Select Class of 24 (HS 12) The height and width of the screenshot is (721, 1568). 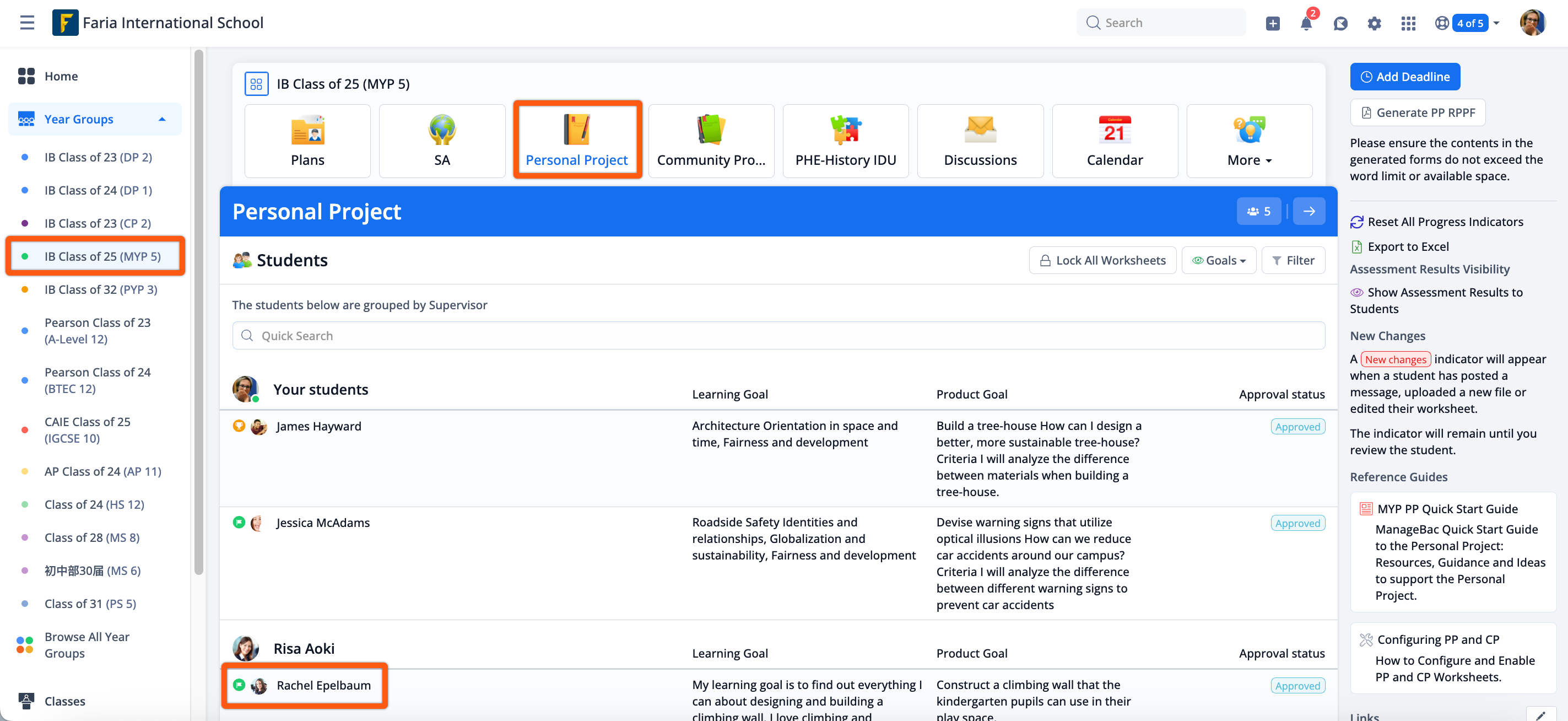[95, 504]
